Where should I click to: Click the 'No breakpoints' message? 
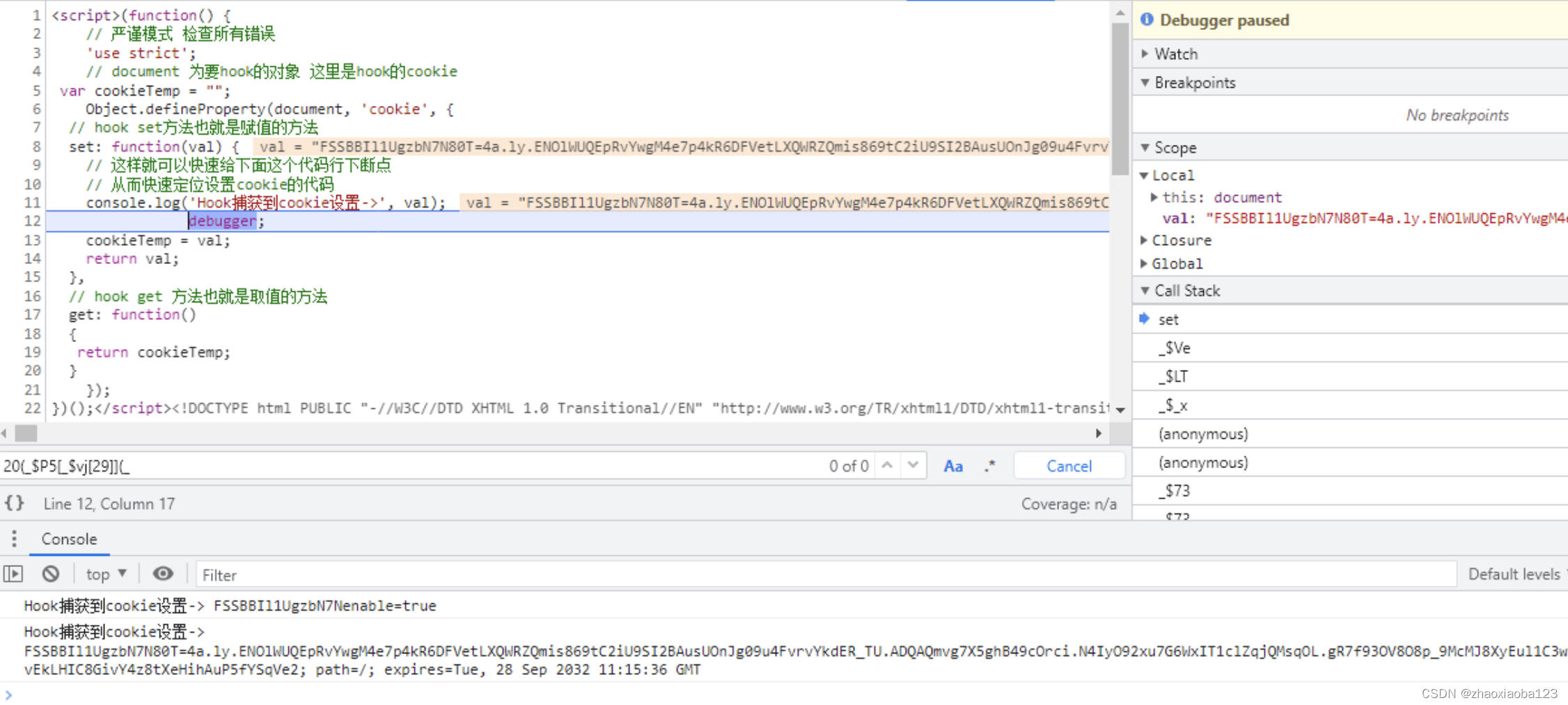point(1457,115)
